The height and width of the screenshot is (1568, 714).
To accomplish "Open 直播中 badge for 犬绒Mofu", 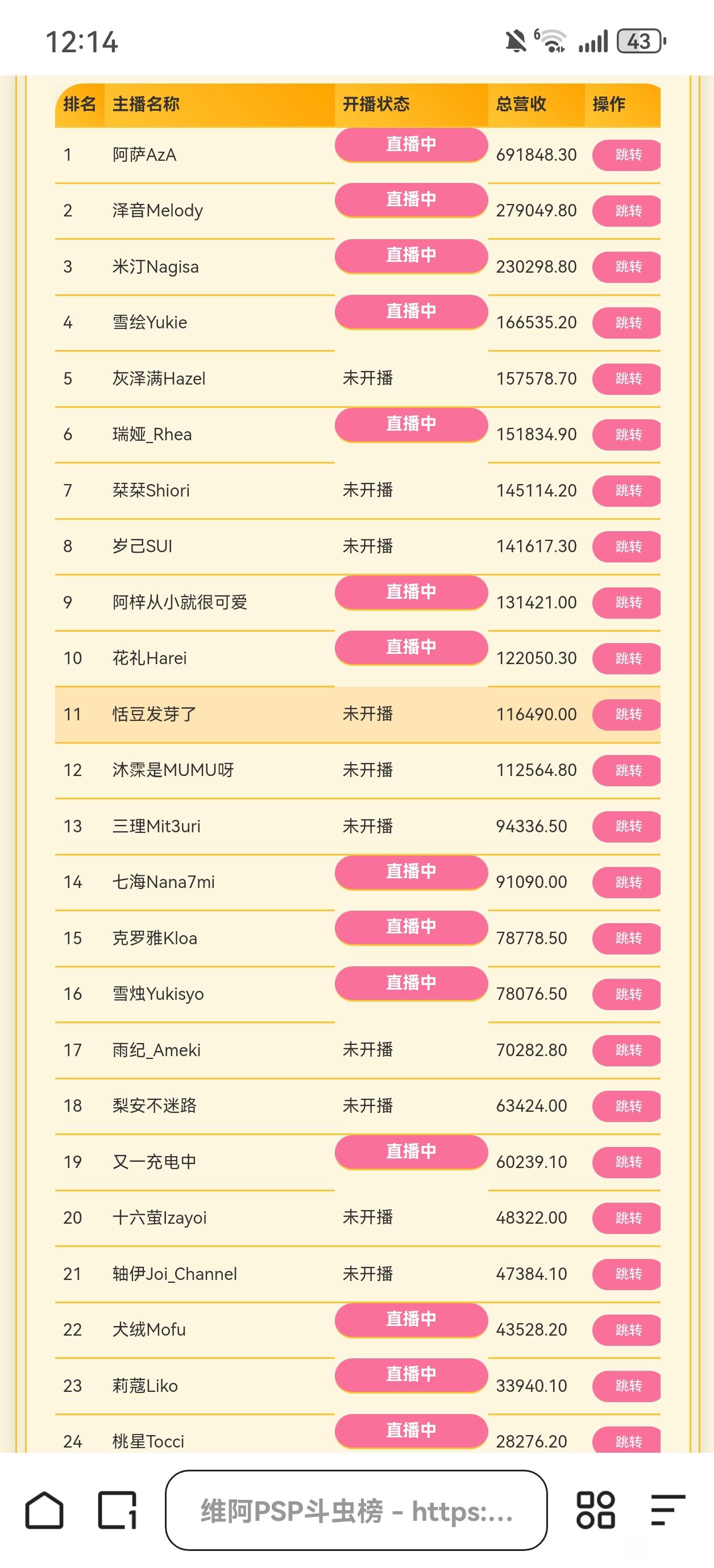I will (411, 1320).
